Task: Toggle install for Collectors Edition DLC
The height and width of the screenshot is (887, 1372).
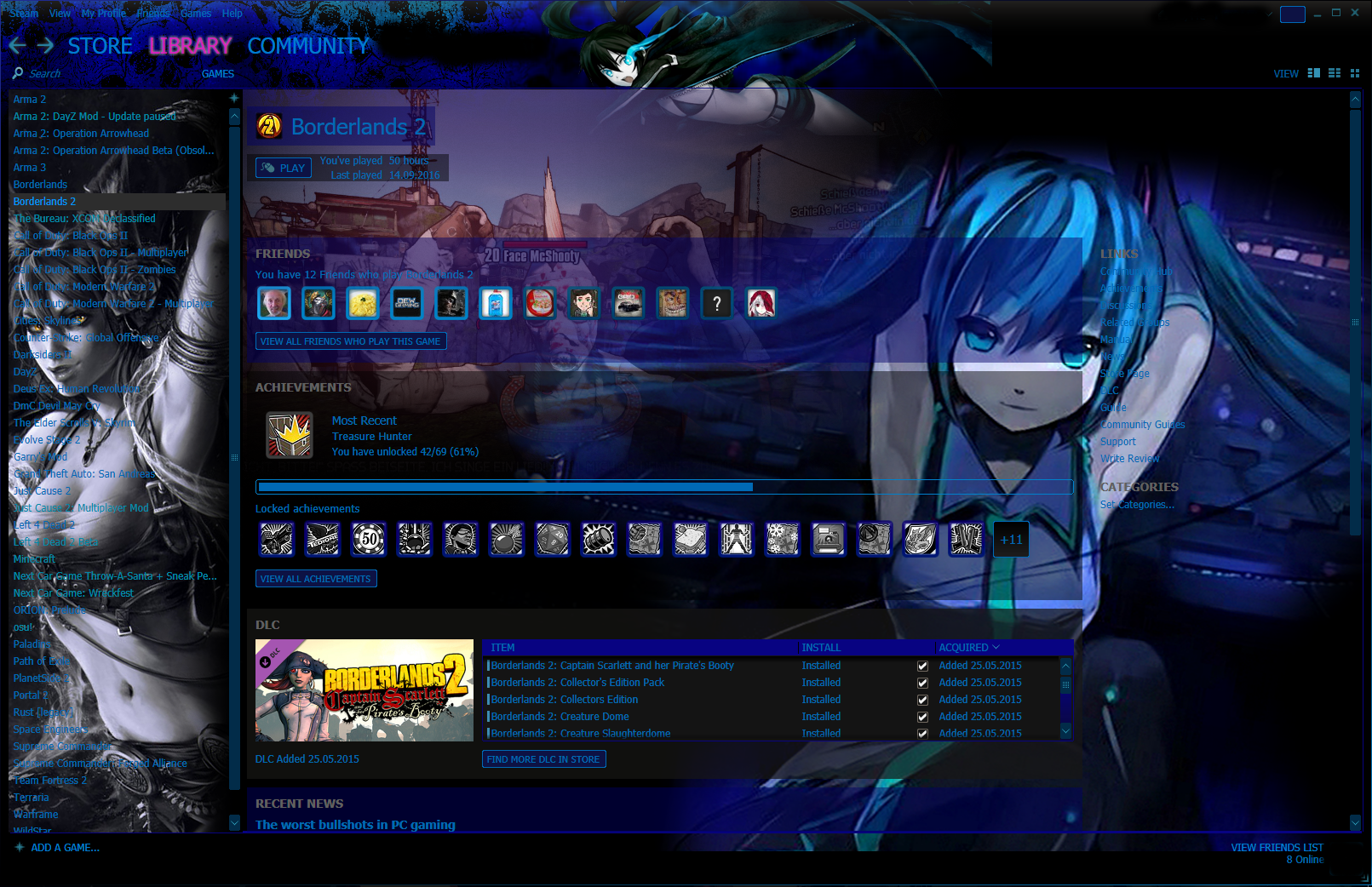Action: (922, 700)
